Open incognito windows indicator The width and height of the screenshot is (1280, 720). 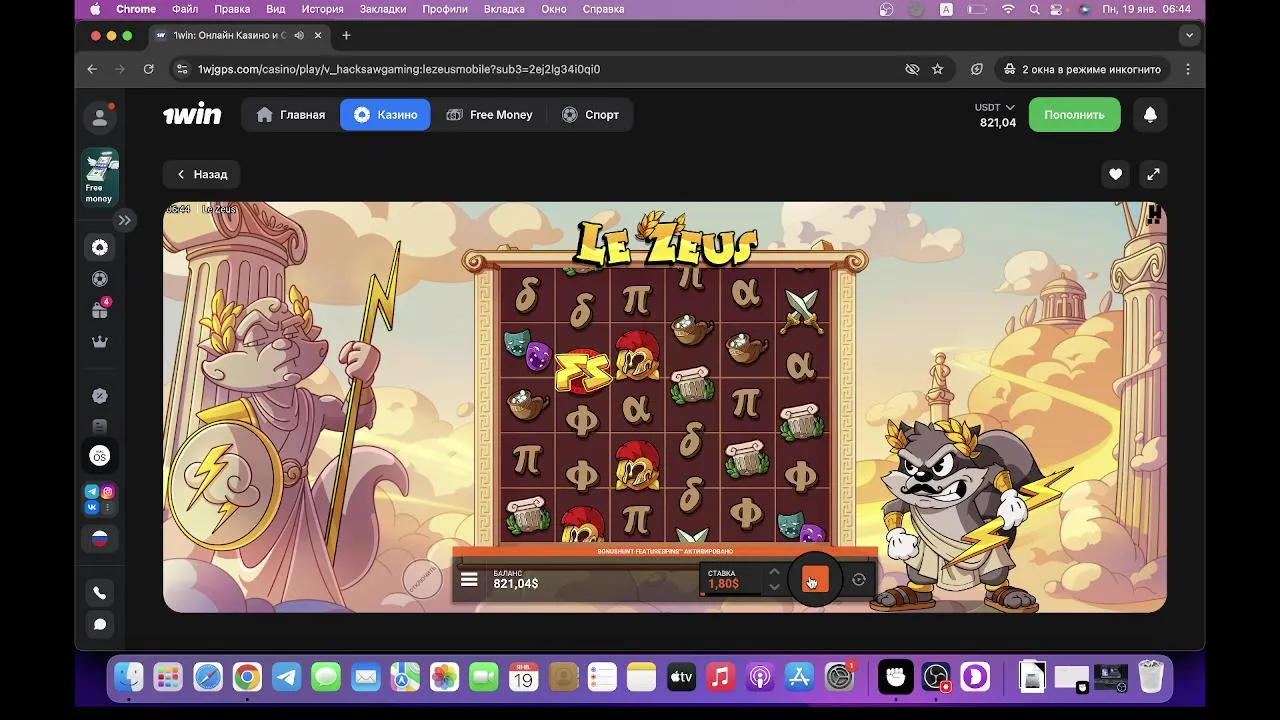pos(1081,69)
